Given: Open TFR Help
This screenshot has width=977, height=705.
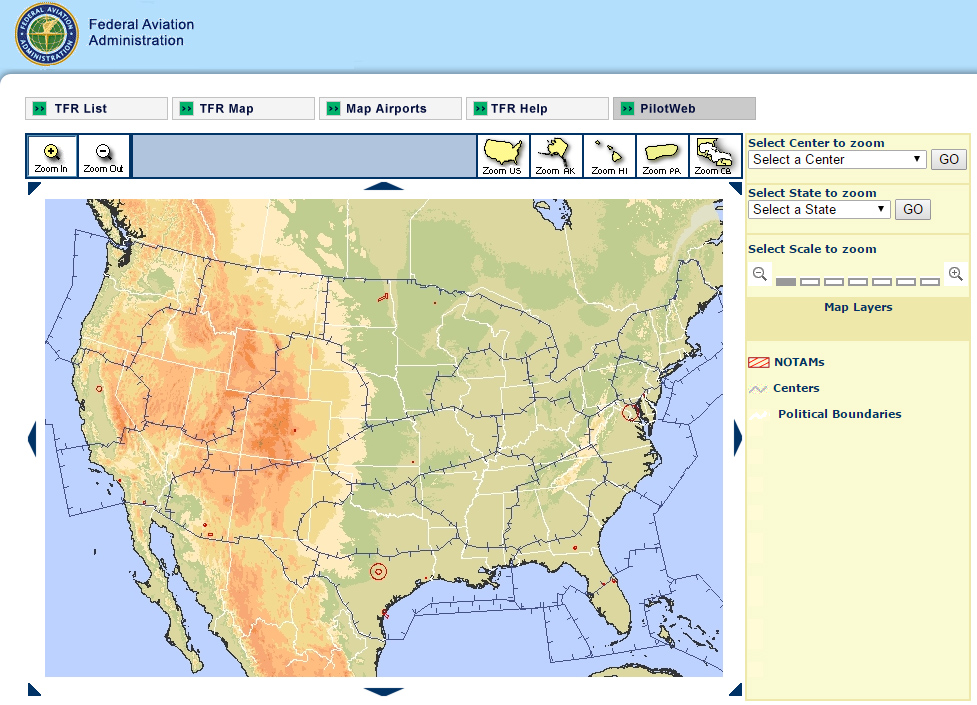Looking at the screenshot, I should pyautogui.click(x=537, y=108).
